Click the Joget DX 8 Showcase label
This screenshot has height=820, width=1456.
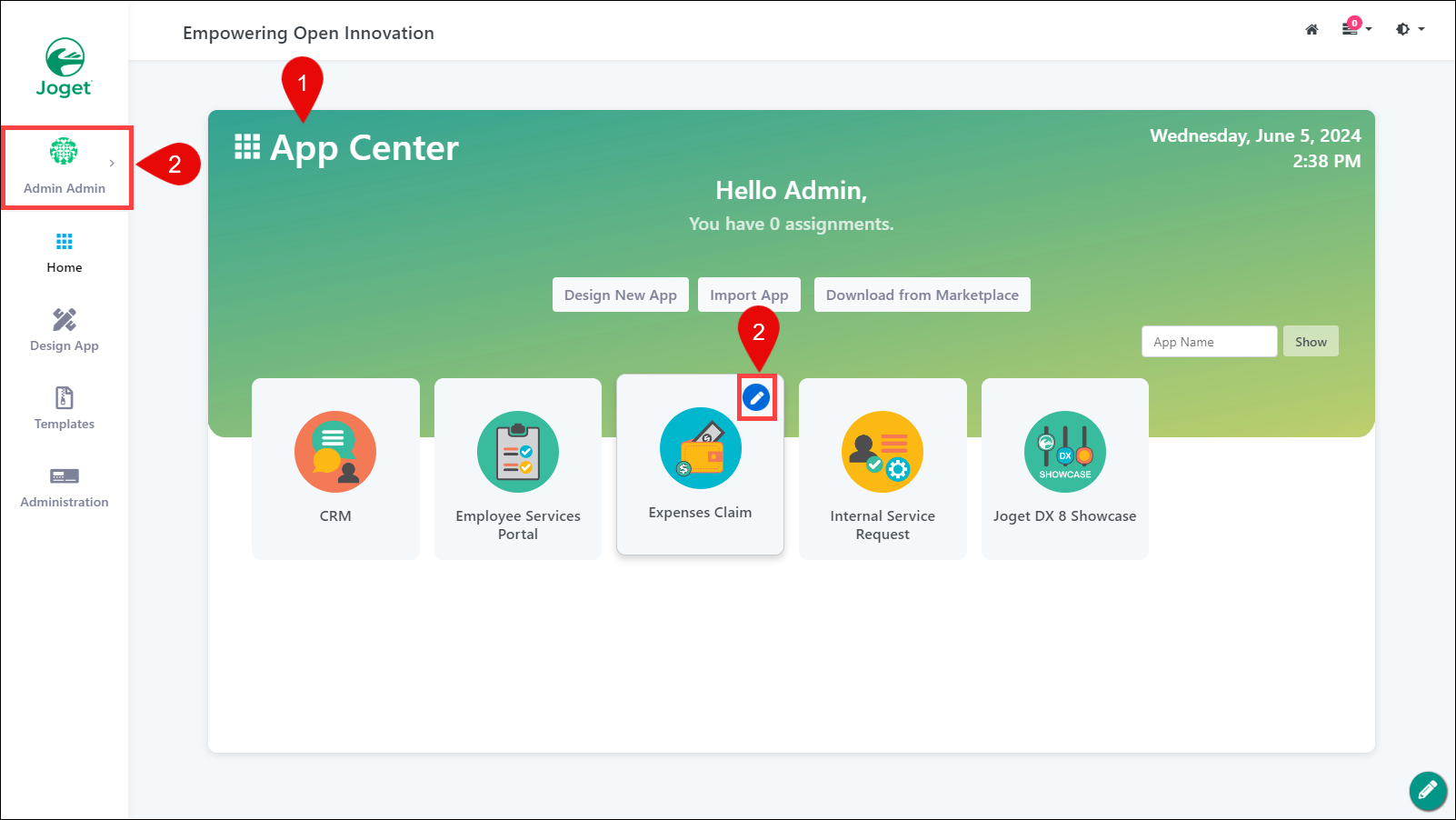1064,515
